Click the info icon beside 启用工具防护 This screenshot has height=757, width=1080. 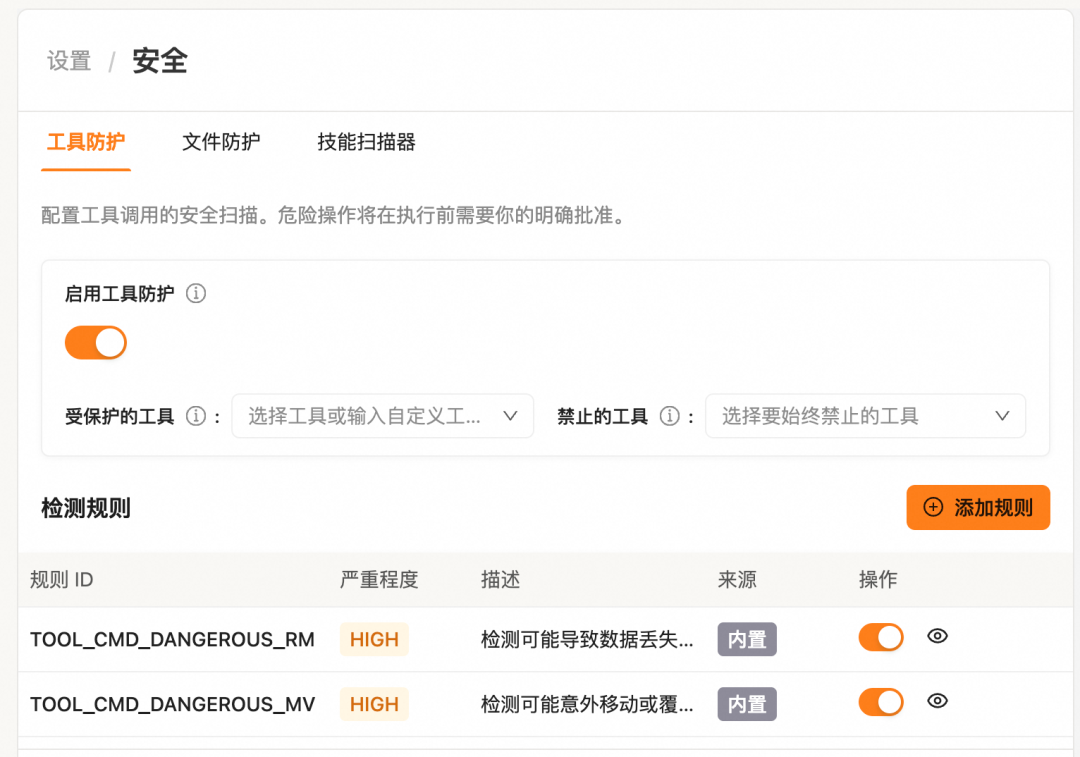click(197, 293)
